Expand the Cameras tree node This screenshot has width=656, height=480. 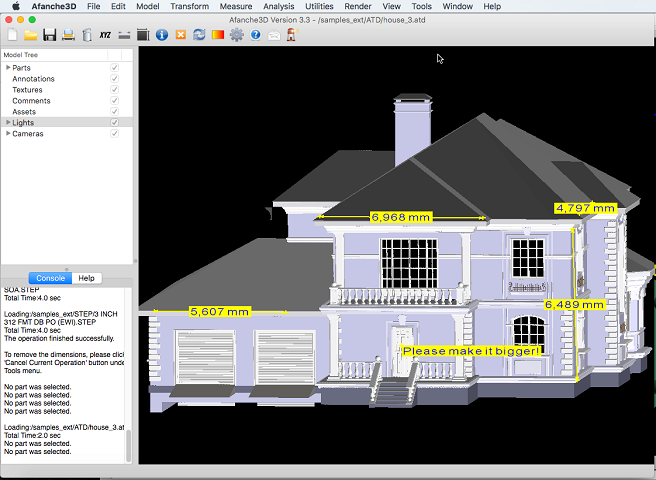pos(8,134)
